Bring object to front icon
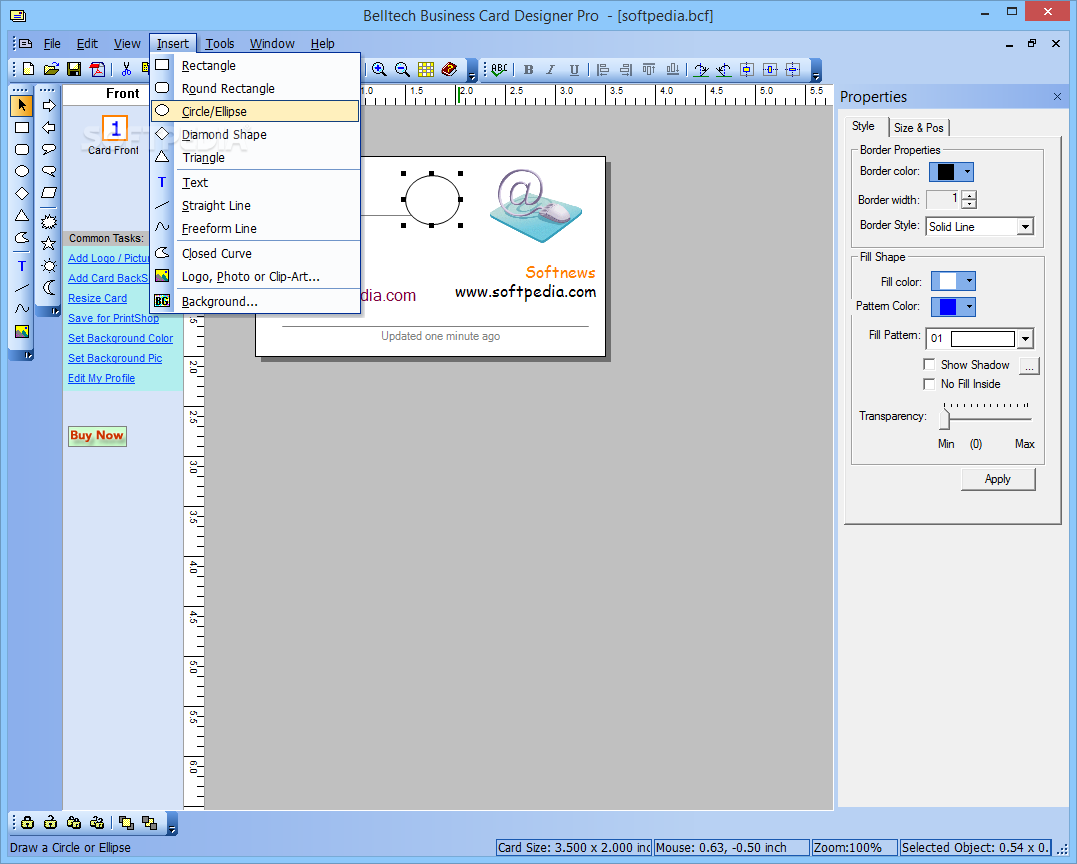This screenshot has height=864, width=1077. (126, 822)
